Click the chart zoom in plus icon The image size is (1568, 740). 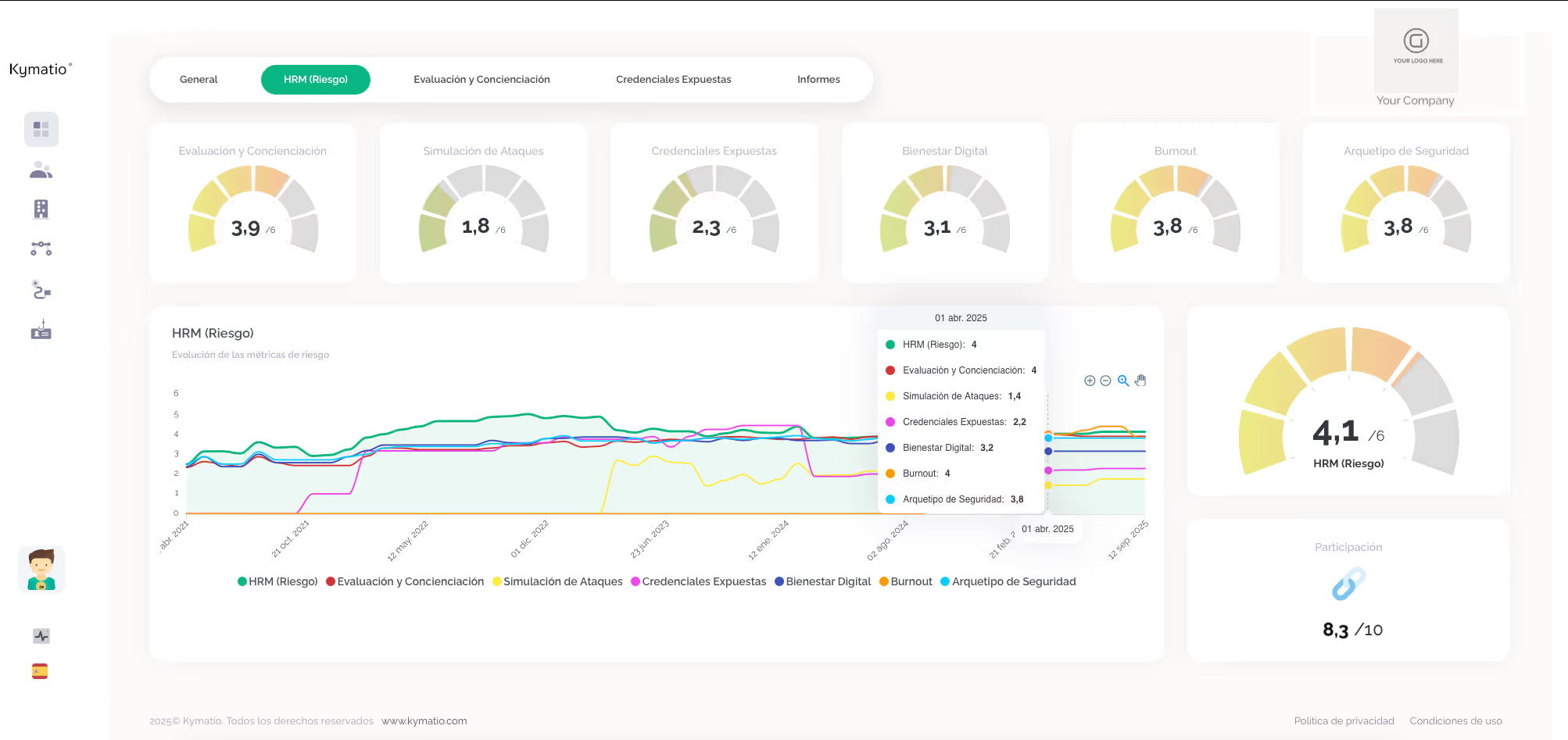click(1090, 381)
